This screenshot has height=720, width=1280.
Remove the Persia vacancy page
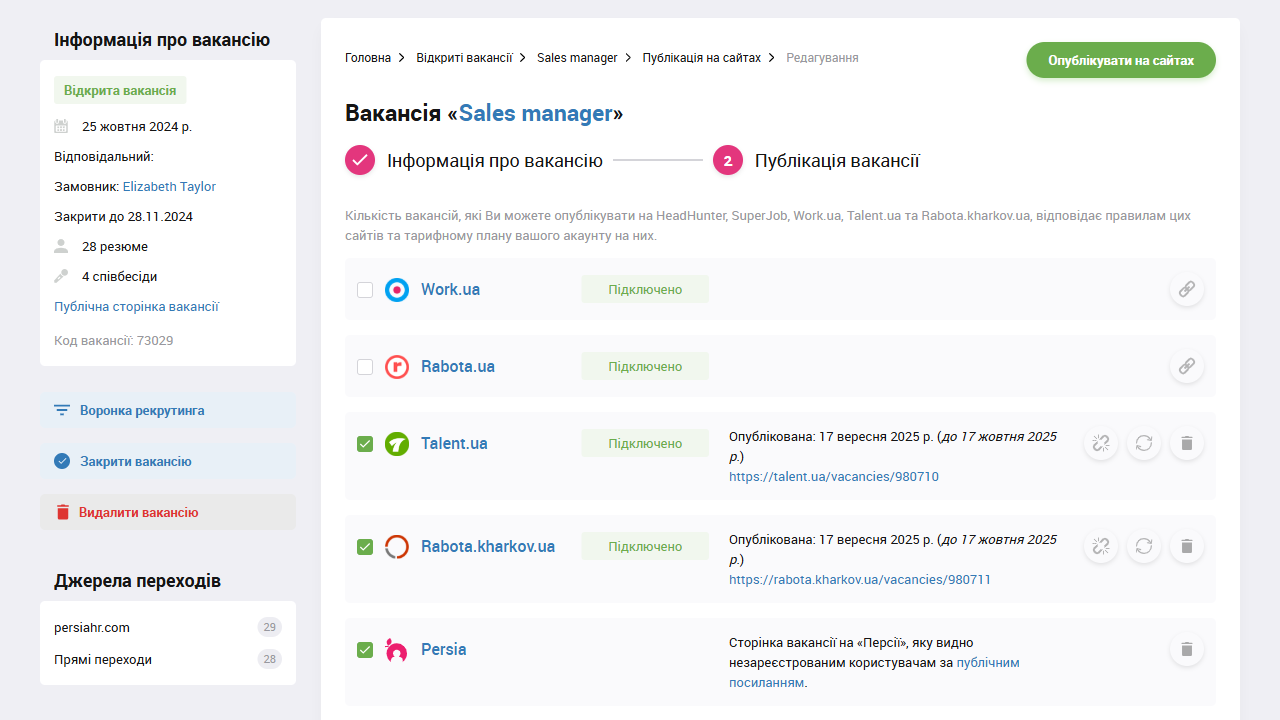1186,649
